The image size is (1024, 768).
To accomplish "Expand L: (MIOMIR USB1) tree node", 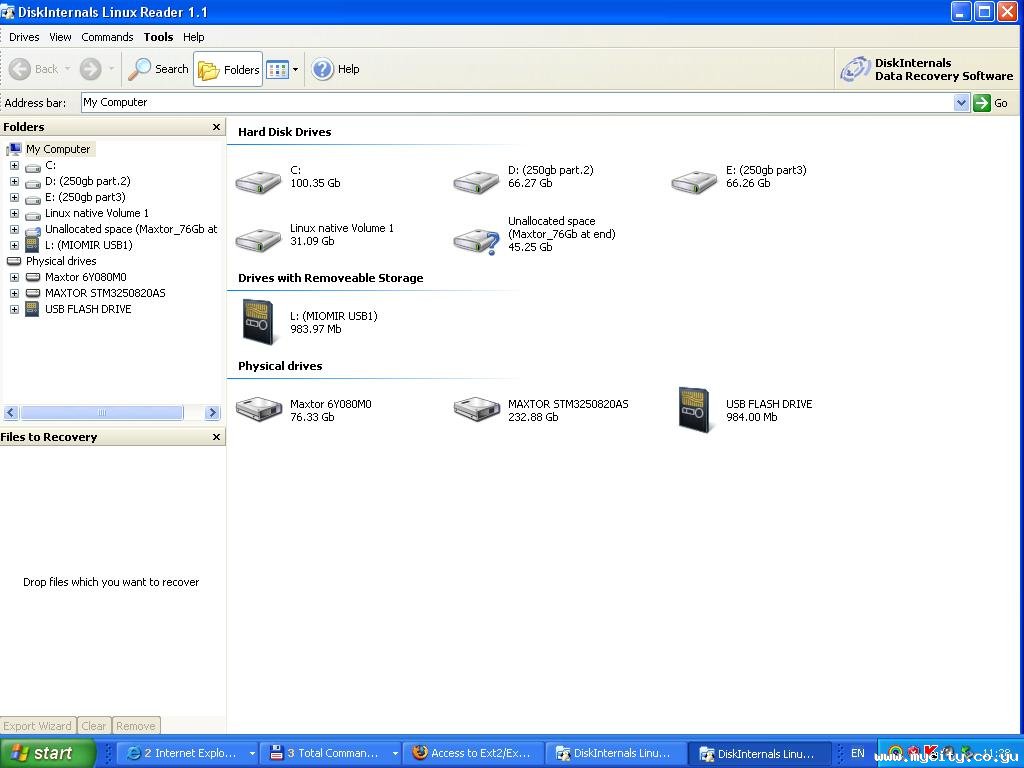I will tap(14, 246).
